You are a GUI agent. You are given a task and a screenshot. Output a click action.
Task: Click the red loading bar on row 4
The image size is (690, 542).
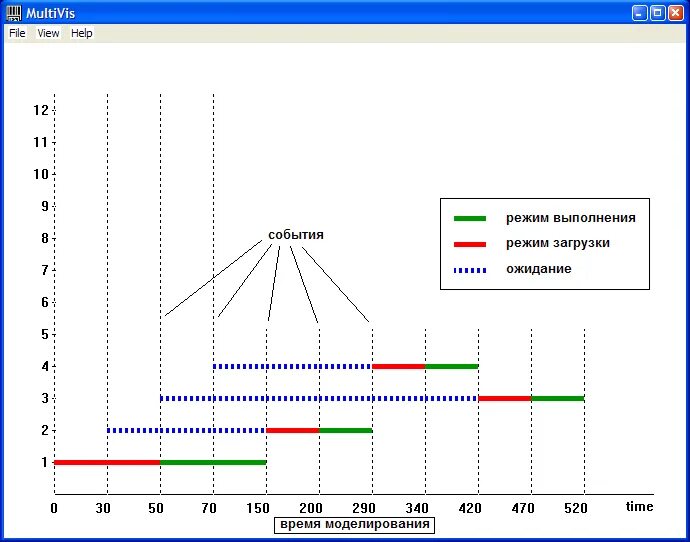(399, 366)
